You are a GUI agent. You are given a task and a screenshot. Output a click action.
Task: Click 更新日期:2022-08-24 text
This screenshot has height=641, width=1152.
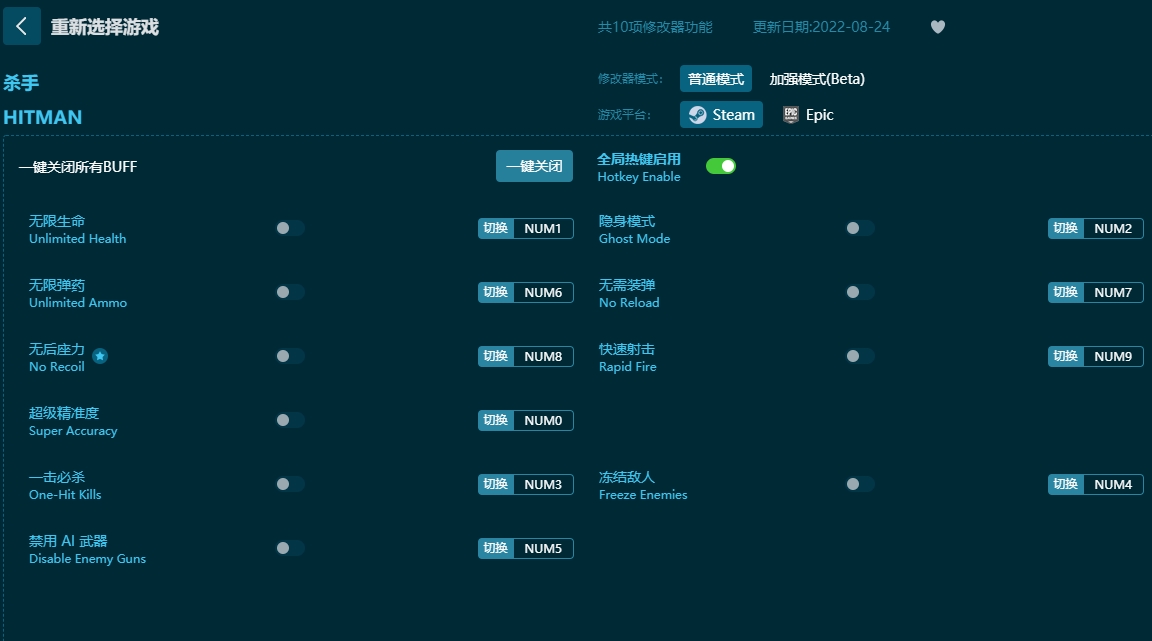pyautogui.click(x=821, y=27)
